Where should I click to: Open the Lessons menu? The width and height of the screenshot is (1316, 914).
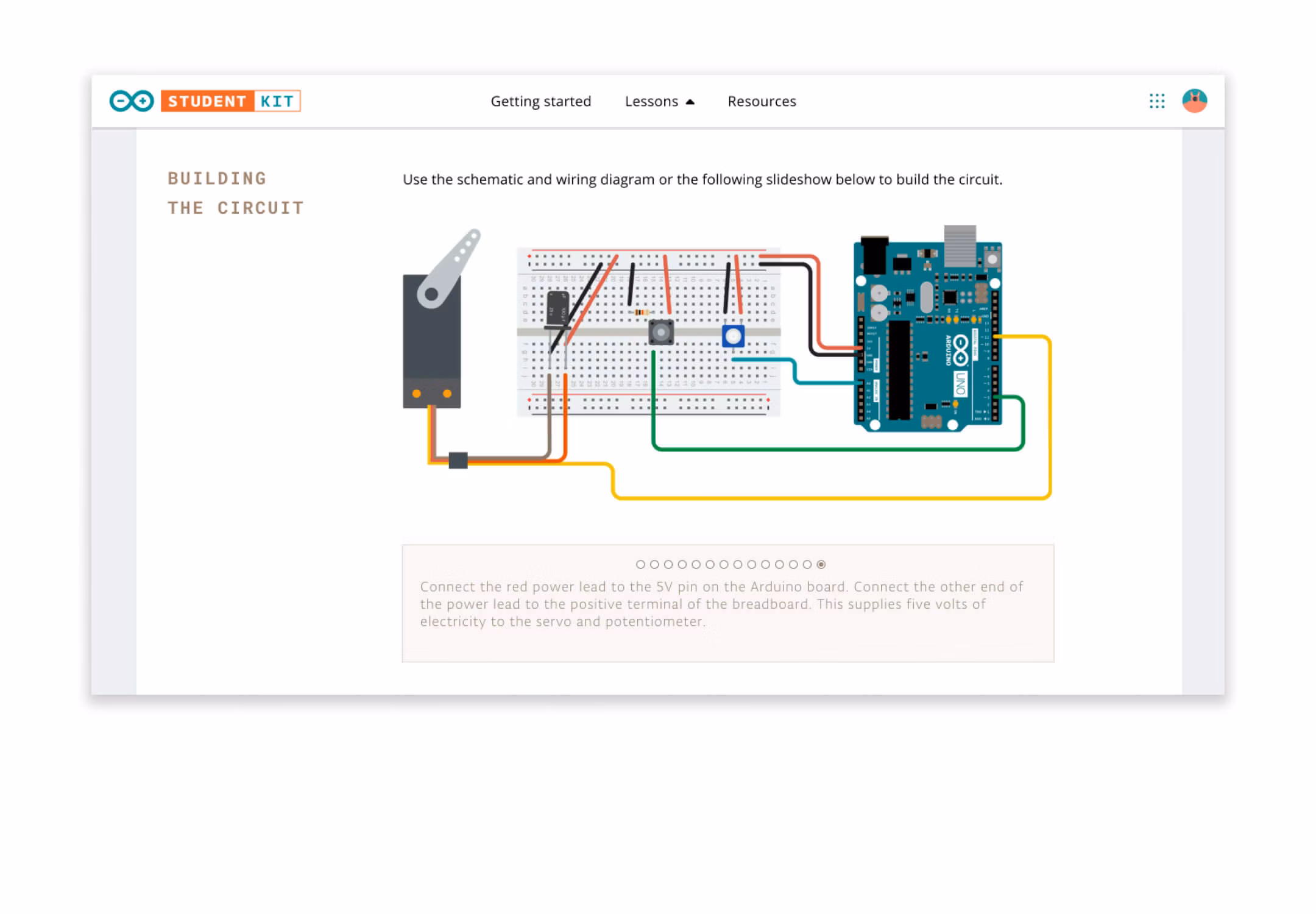[x=651, y=101]
